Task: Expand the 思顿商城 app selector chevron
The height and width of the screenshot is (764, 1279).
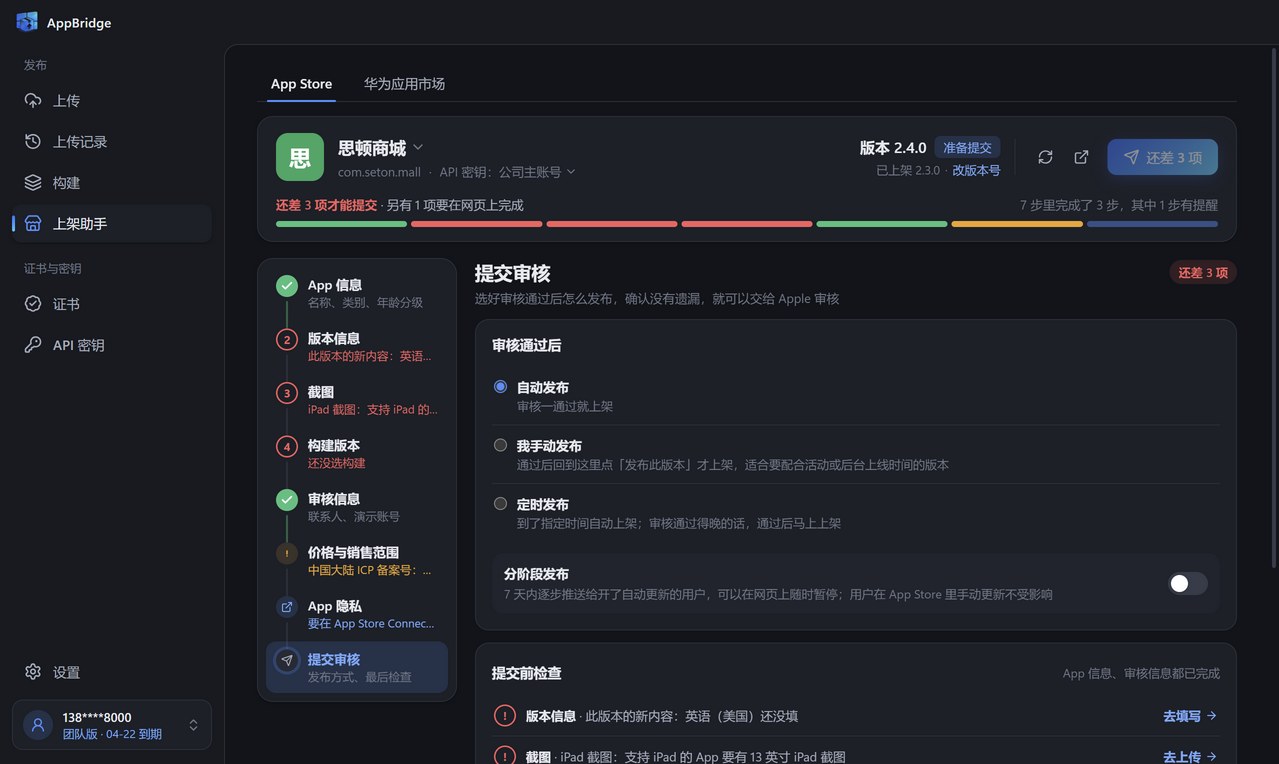Action: click(x=418, y=147)
